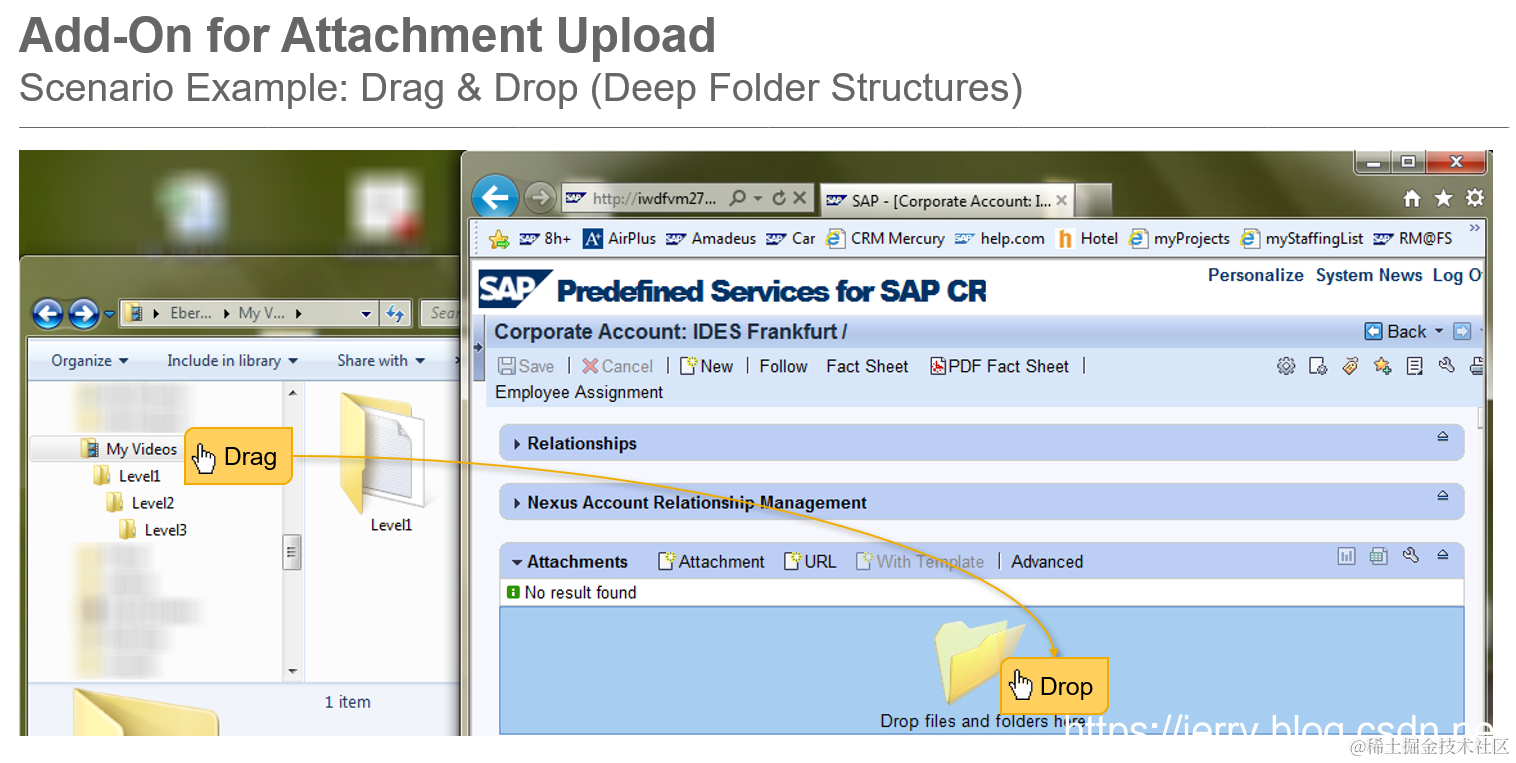
Task: Go back in Internet Explorer browser
Action: point(495,198)
